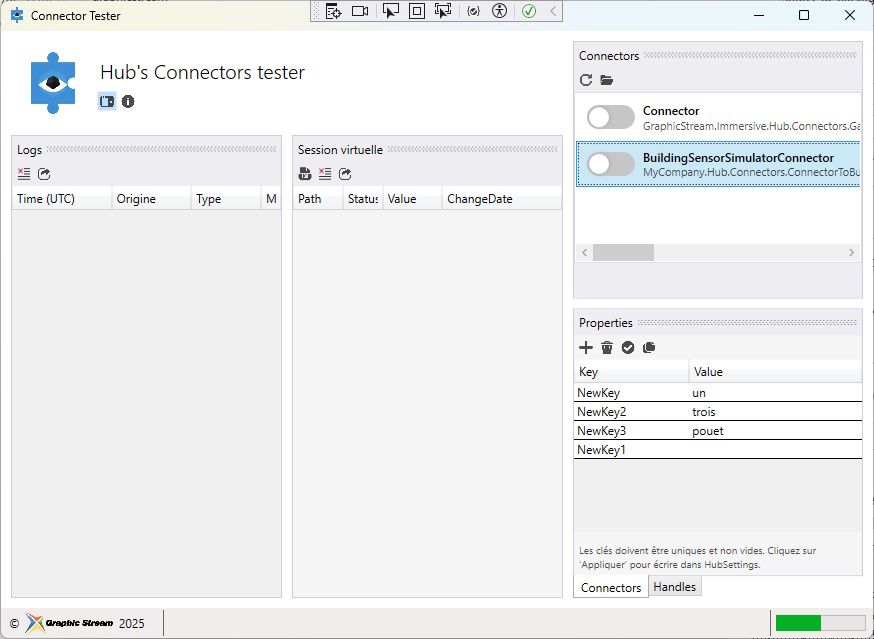Select the NewKey1 property cell
Screen dimensions: 874x639
pos(631,449)
